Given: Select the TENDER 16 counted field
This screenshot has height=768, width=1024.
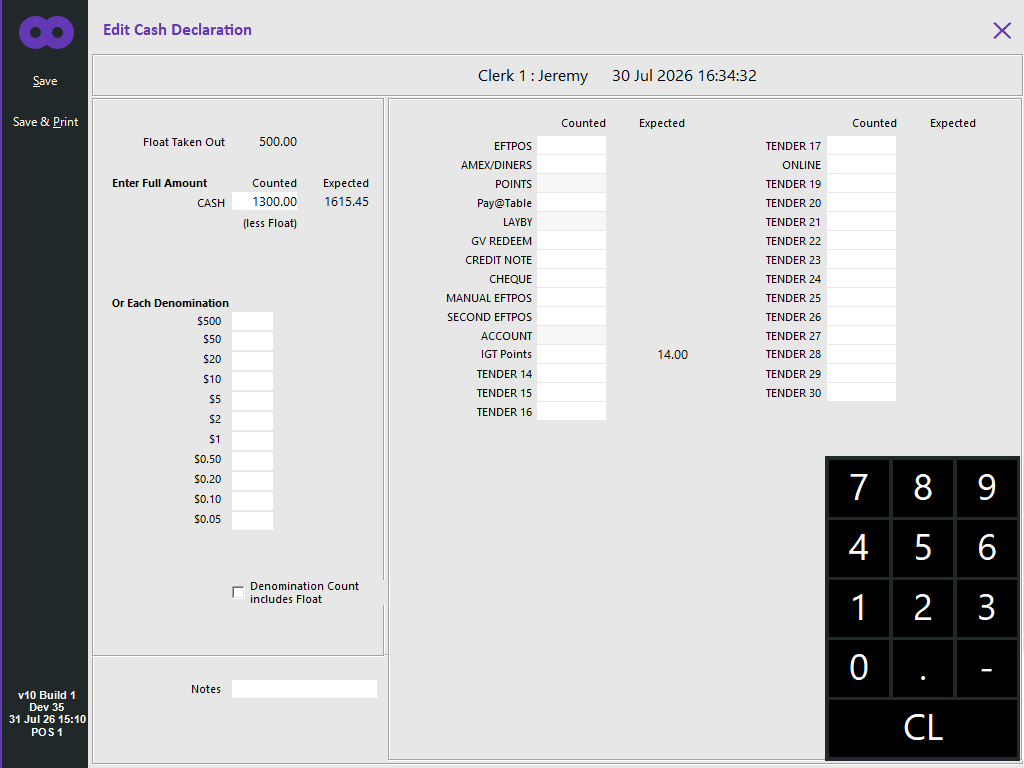Looking at the screenshot, I should pyautogui.click(x=571, y=411).
